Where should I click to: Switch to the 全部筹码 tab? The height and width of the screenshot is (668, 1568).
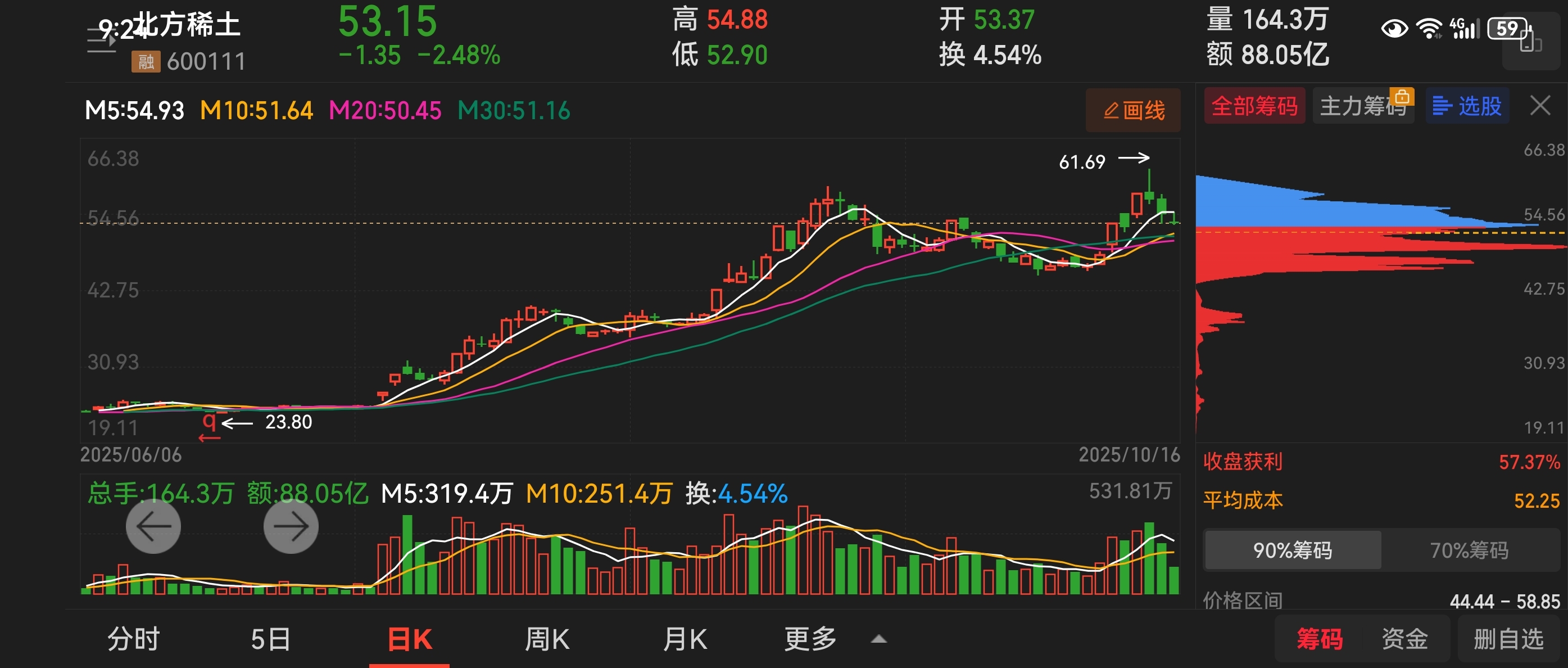click(x=1254, y=107)
